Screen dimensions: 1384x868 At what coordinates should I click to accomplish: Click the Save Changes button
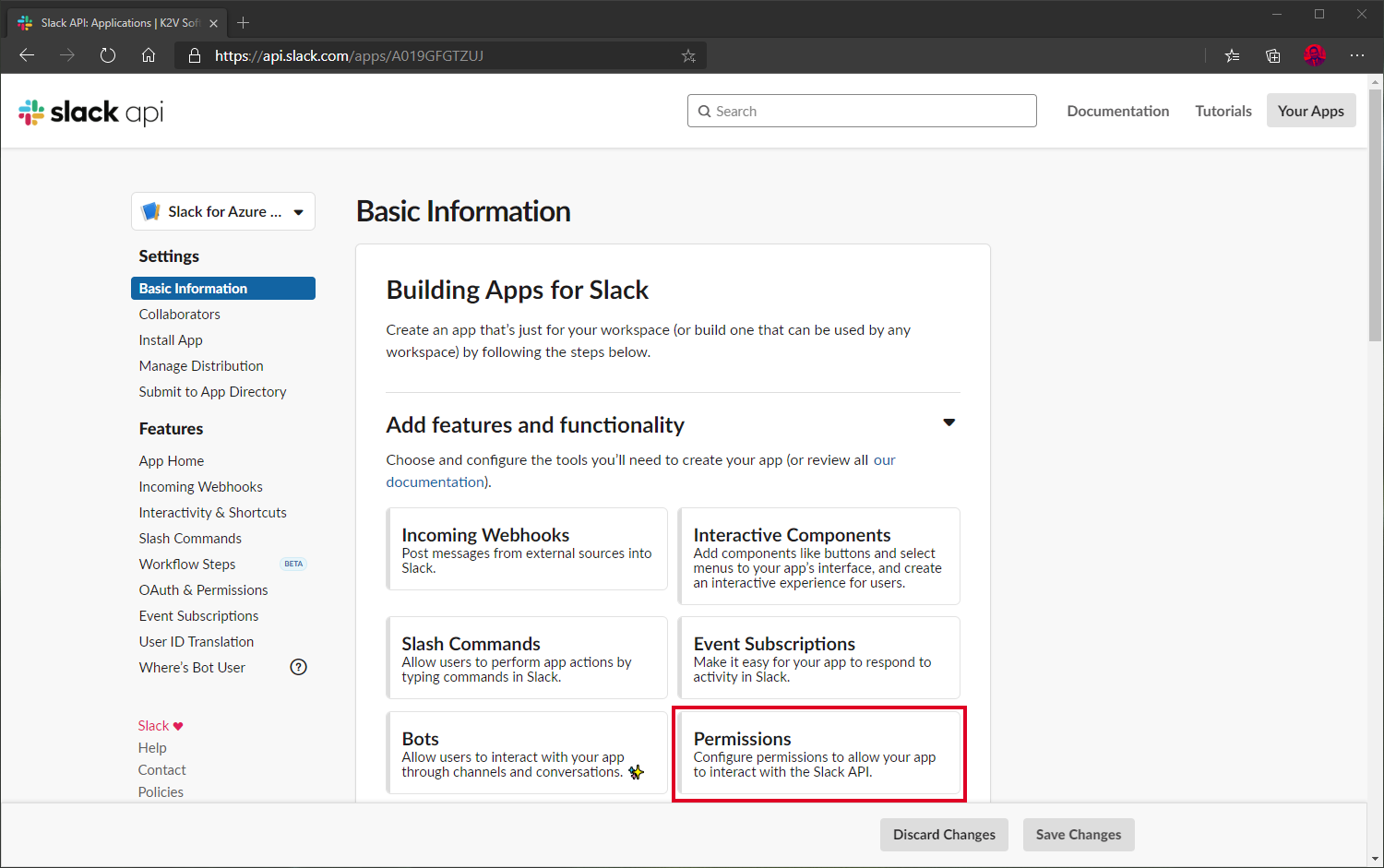[x=1079, y=835]
